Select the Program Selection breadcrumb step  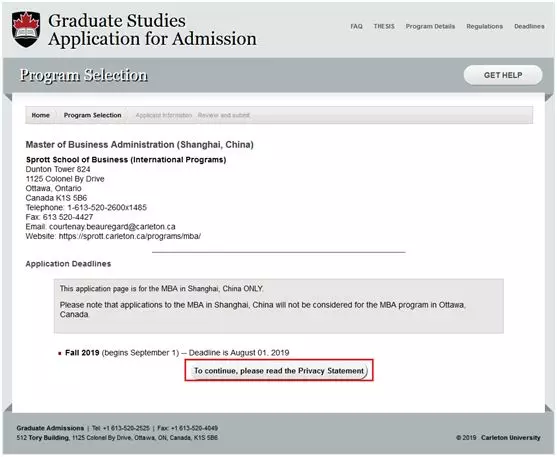[92, 115]
